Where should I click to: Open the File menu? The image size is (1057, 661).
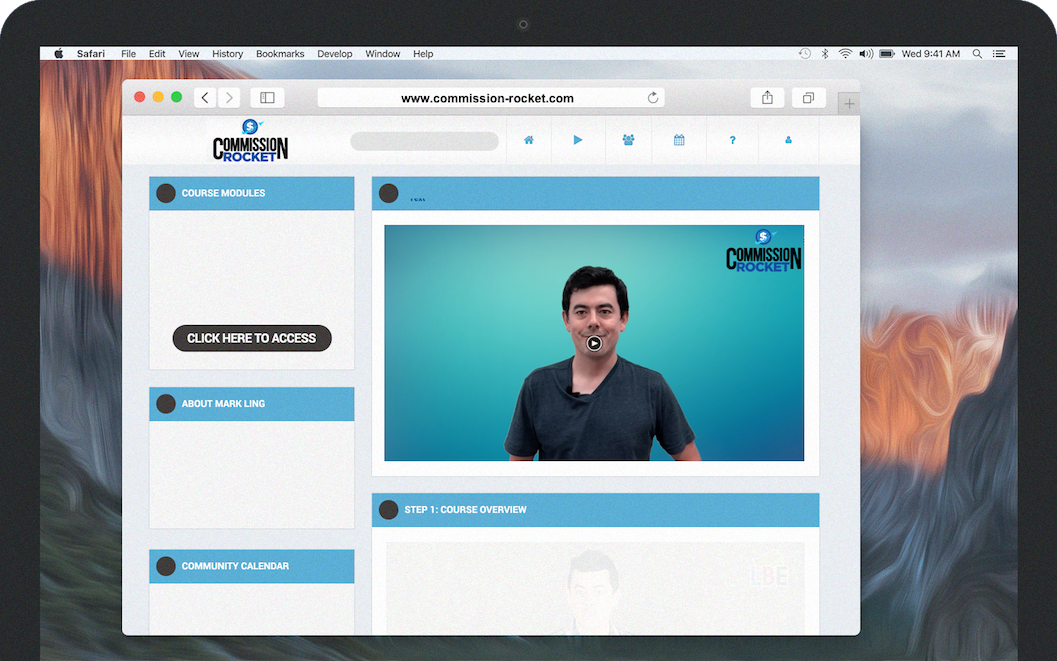pyautogui.click(x=128, y=54)
